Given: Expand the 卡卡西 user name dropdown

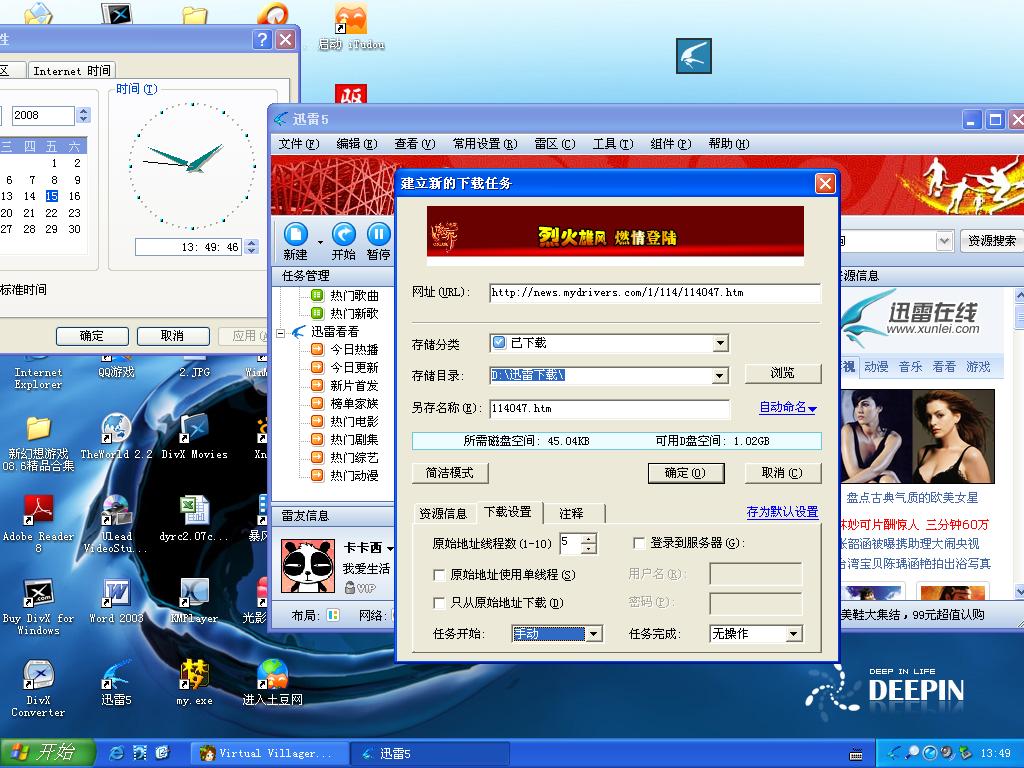Looking at the screenshot, I should coord(390,548).
